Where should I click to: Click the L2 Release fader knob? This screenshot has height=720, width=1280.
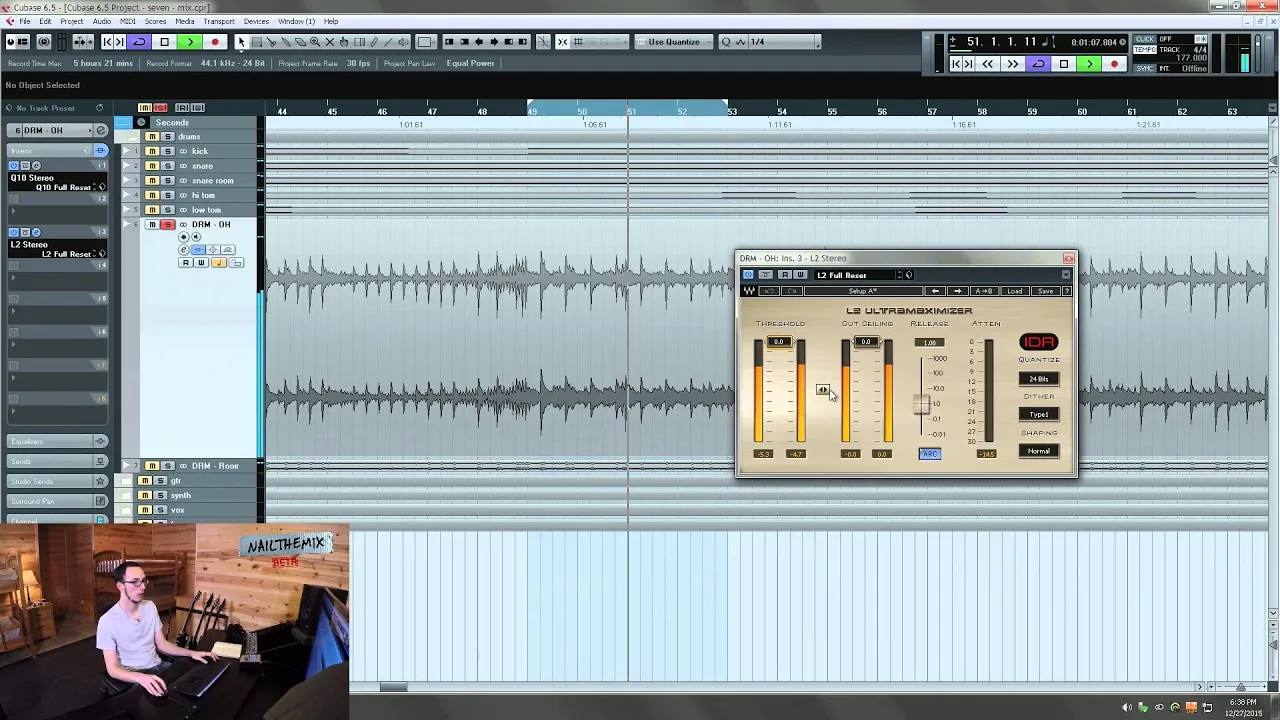pos(922,404)
